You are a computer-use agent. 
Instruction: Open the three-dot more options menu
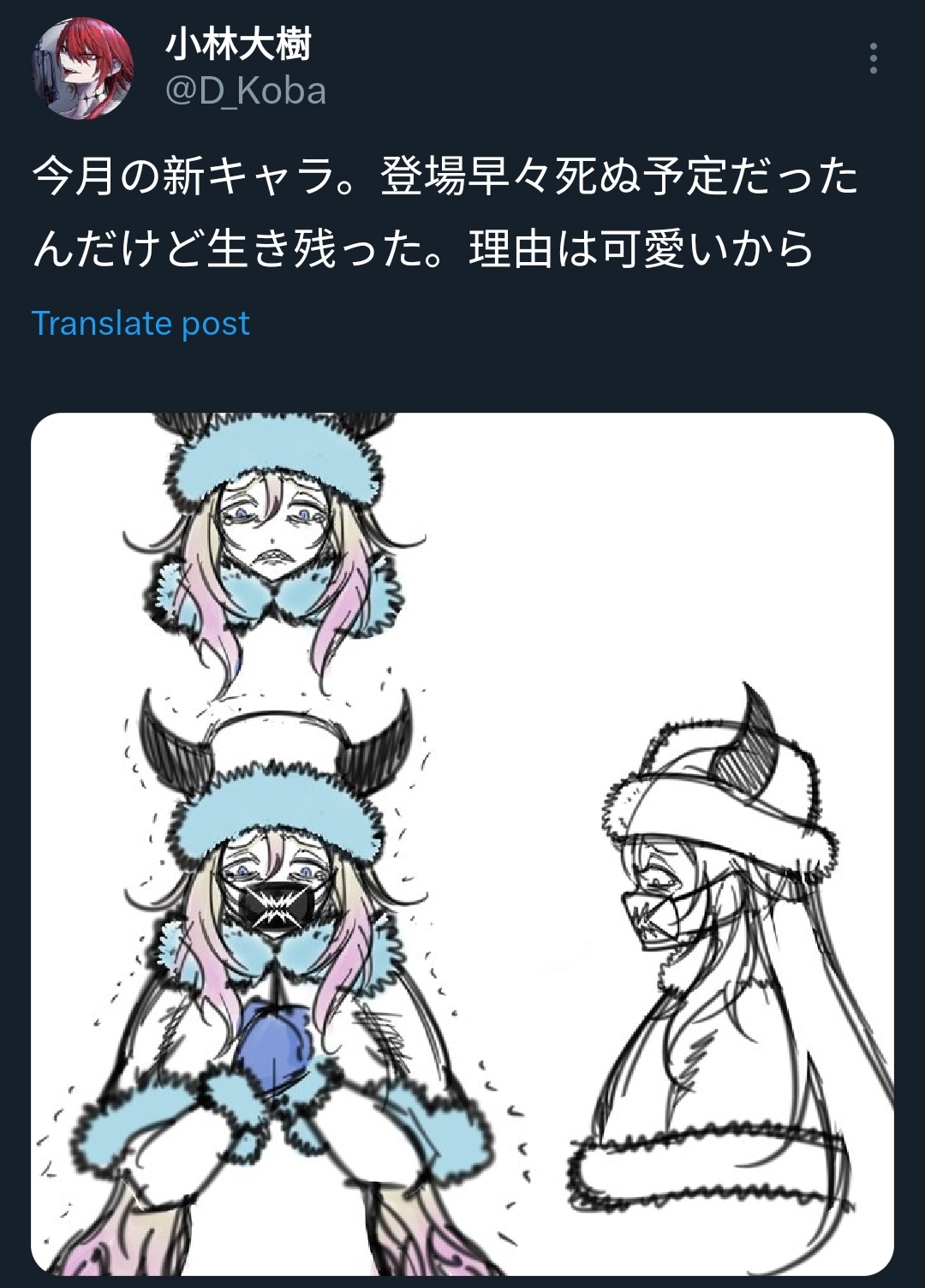pyautogui.click(x=873, y=58)
